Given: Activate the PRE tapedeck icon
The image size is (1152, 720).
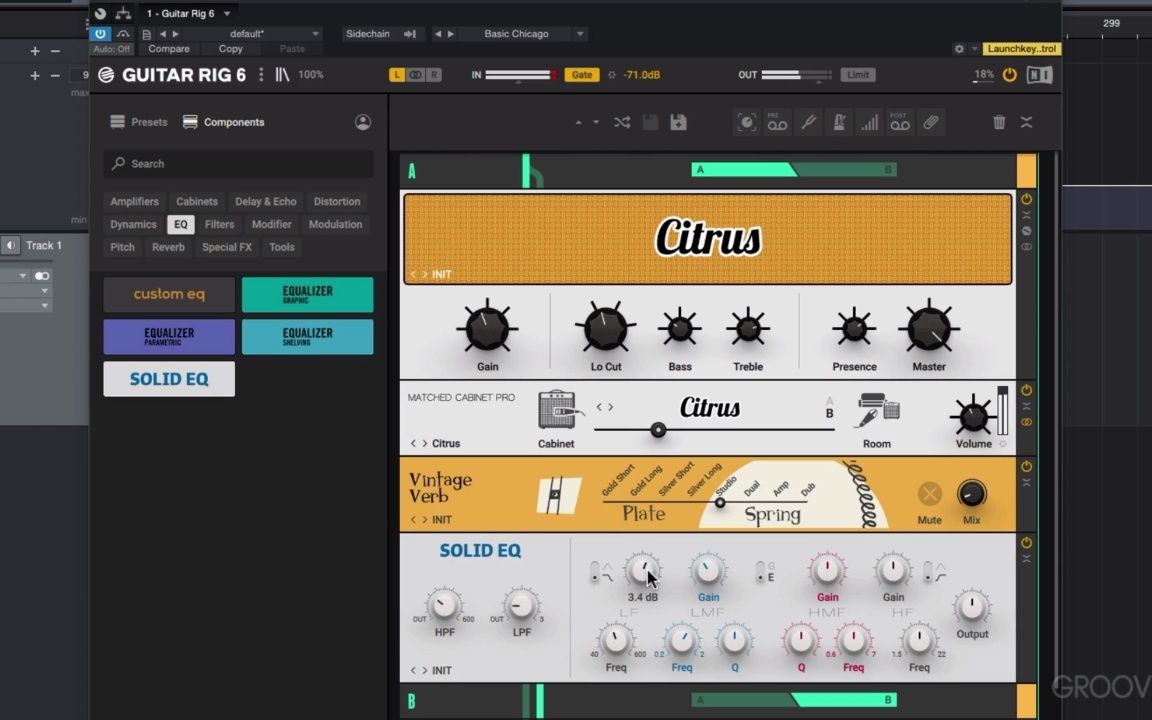Looking at the screenshot, I should click(778, 122).
